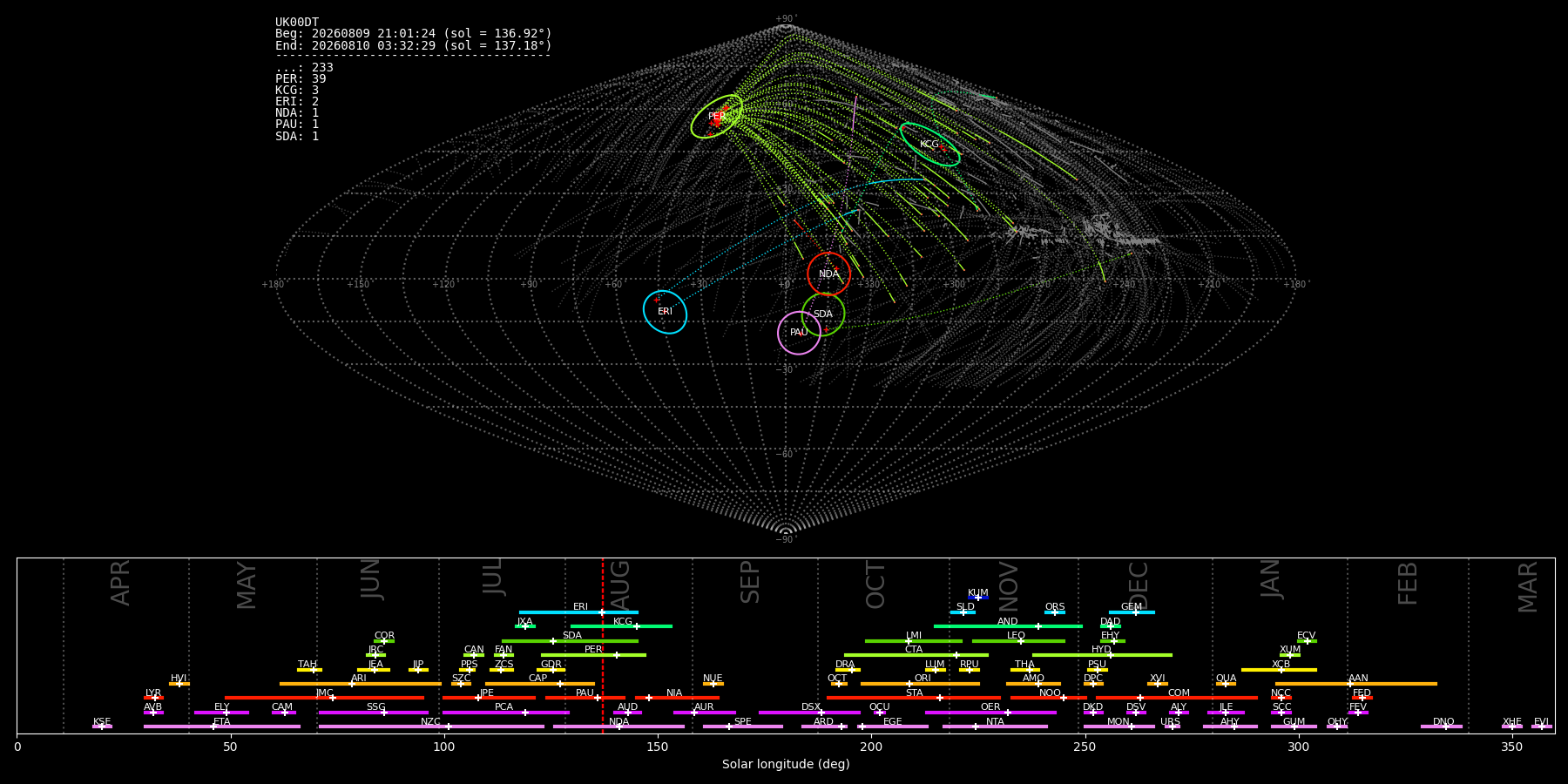Click the DEC month label
Image resolution: width=1568 pixels, height=784 pixels.
[x=1139, y=584]
